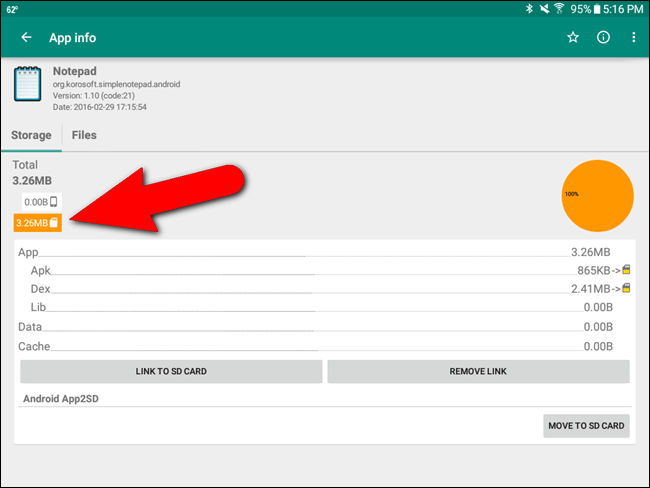Click the Date: 2016-02-29 17:15:54 text
The width and height of the screenshot is (650, 488).
coord(99,107)
